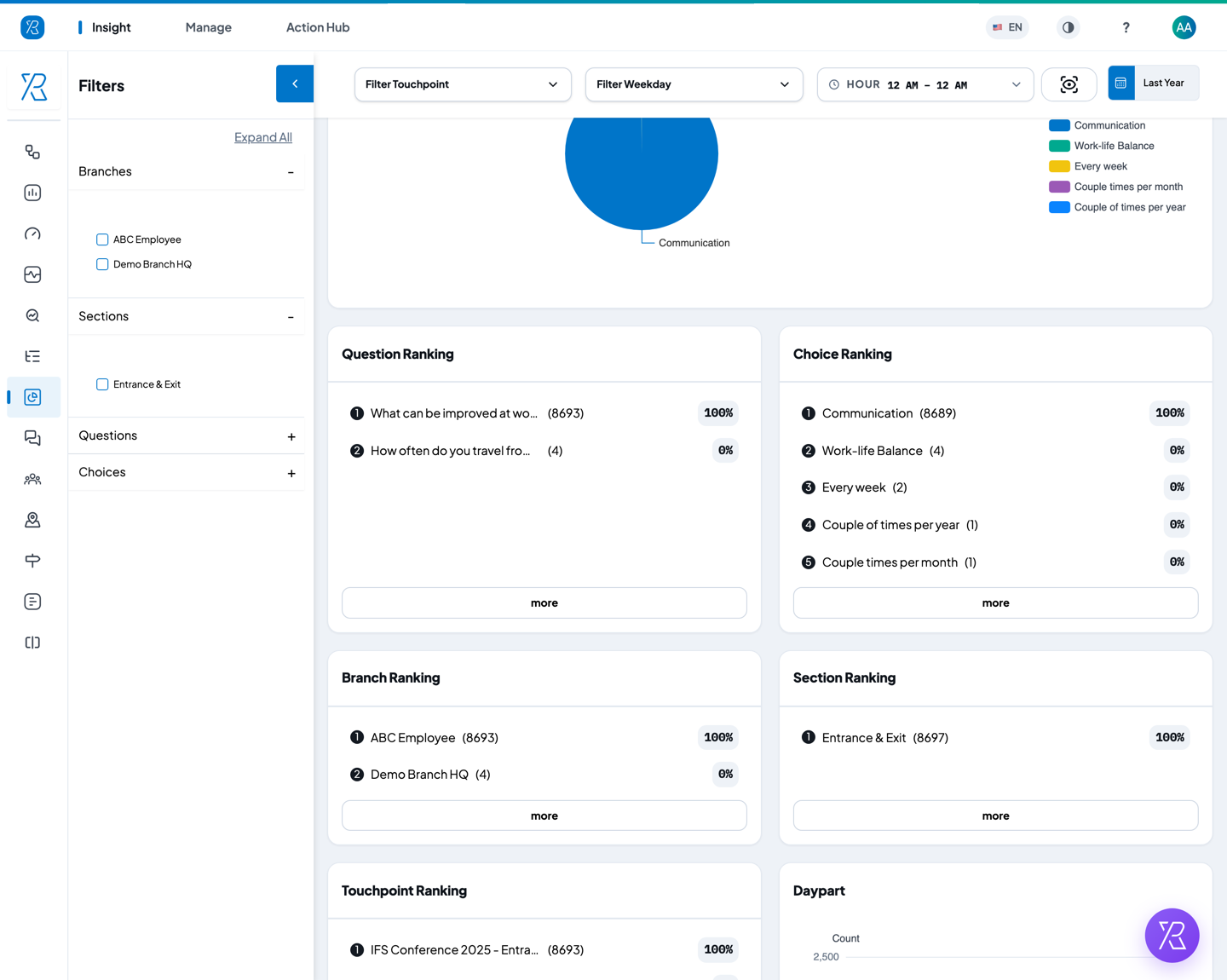Open the signpost sidebar icon

tap(32, 561)
